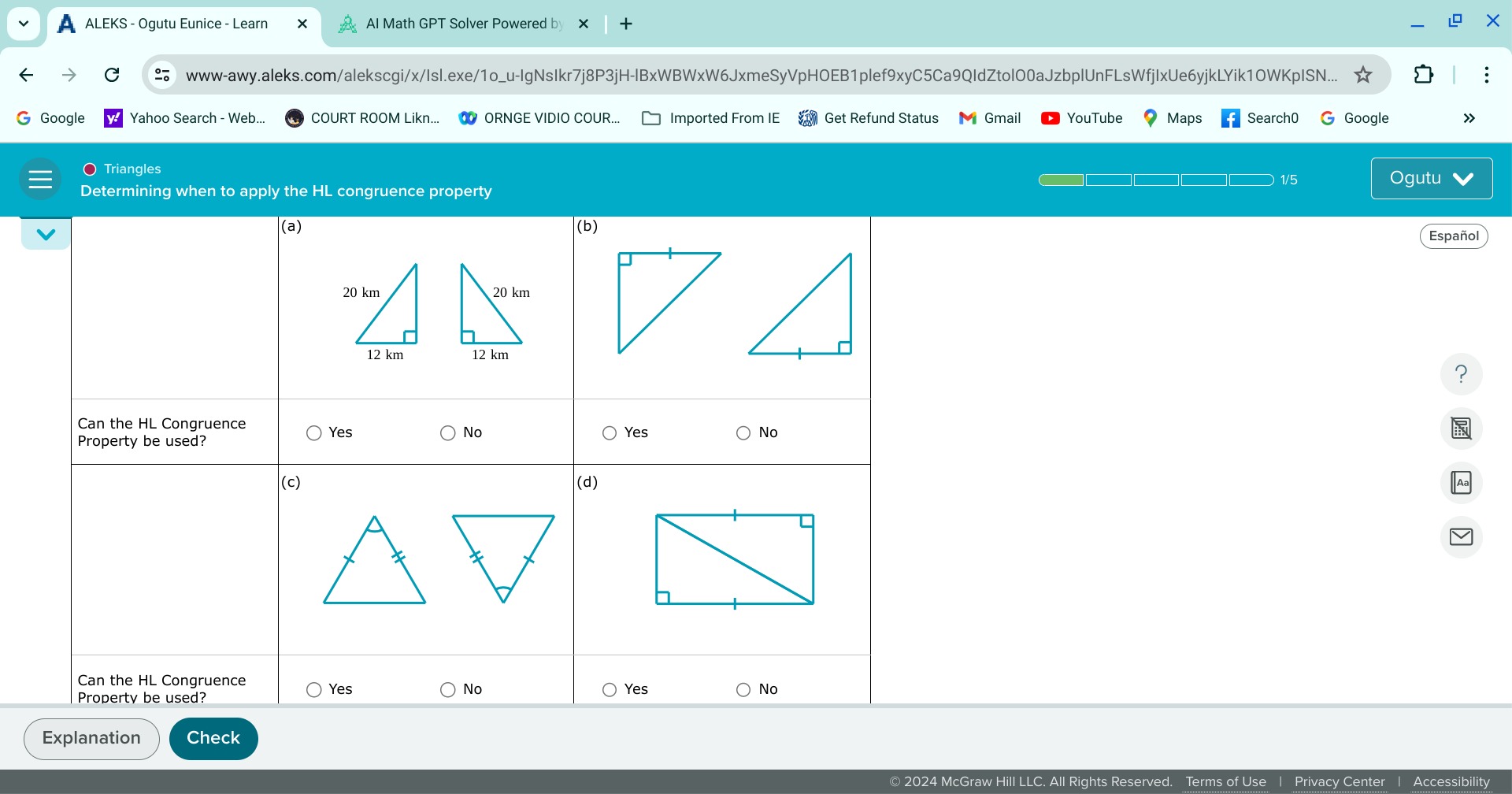Image resolution: width=1512 pixels, height=794 pixels.
Task: Click the 1/5 progress bar
Action: point(1156,180)
